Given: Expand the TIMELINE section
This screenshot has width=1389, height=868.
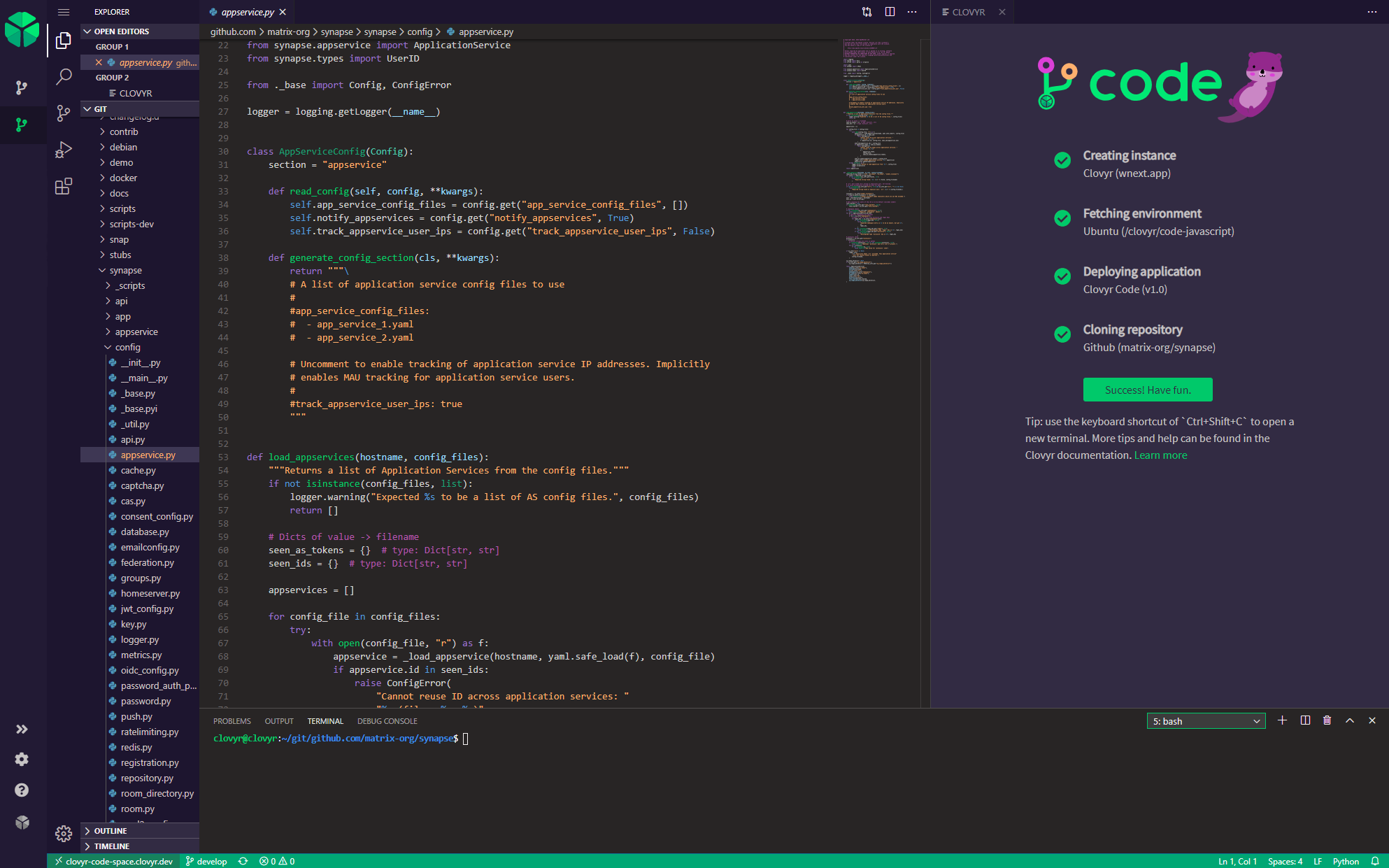Looking at the screenshot, I should coord(140,846).
